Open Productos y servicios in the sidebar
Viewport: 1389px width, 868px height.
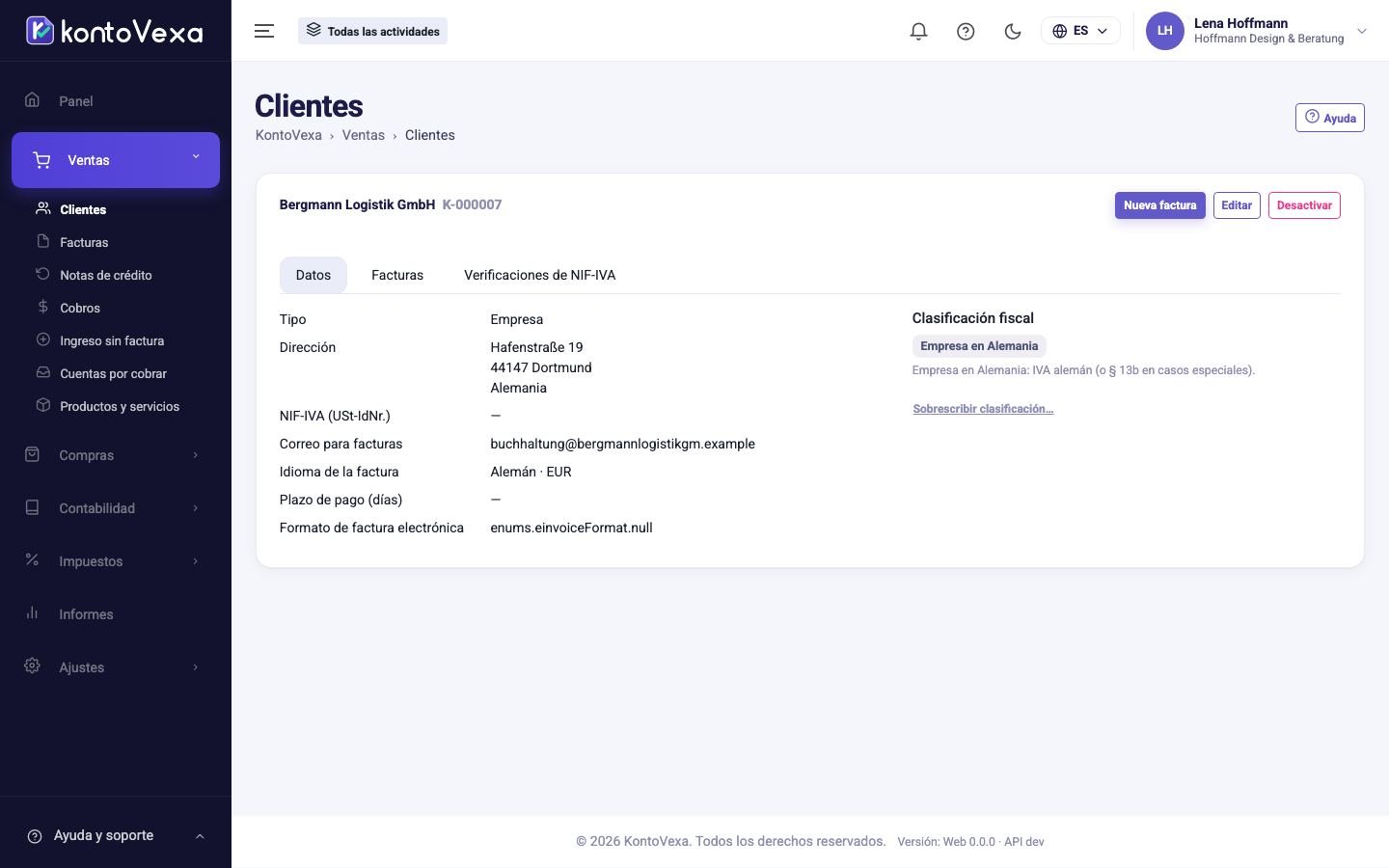click(x=120, y=406)
